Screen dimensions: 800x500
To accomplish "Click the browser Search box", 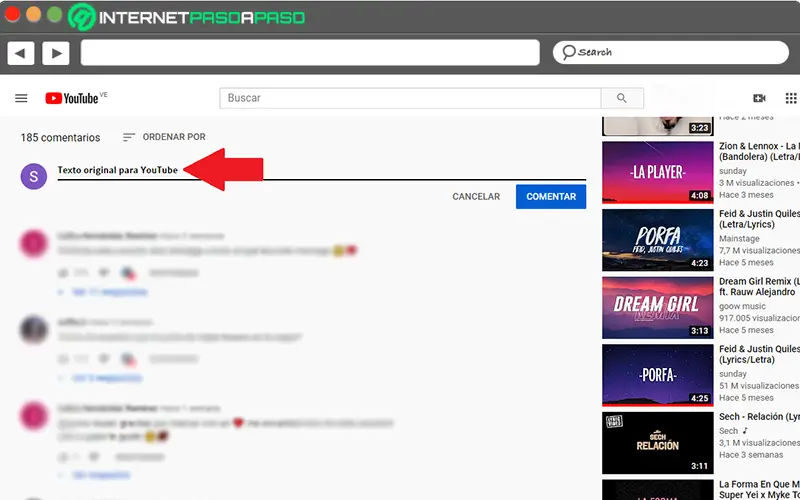I will [x=670, y=53].
